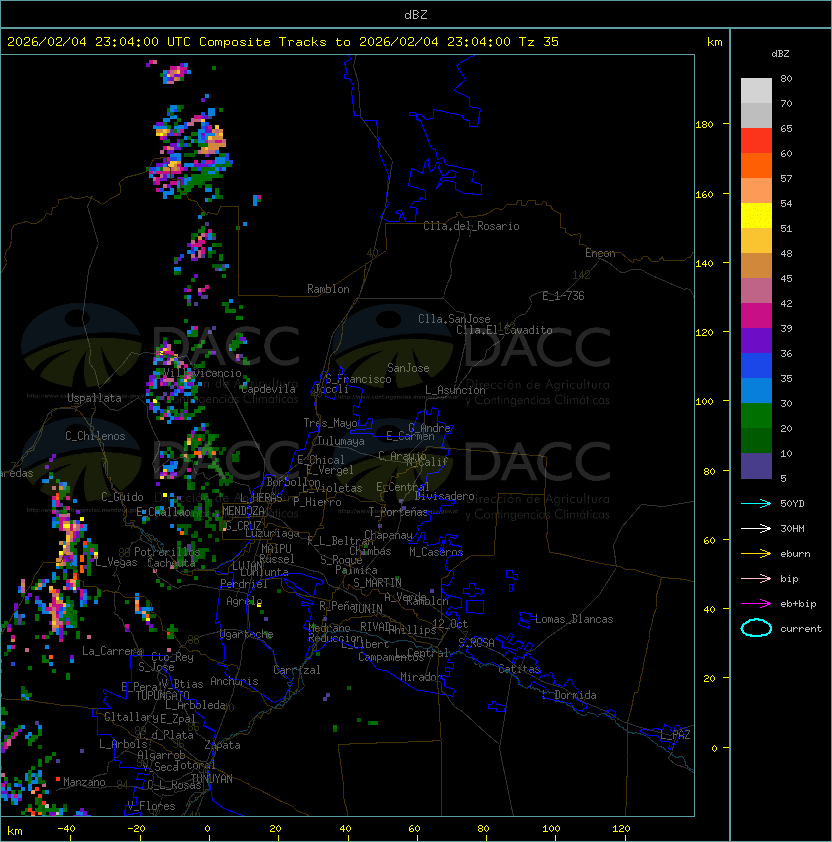This screenshot has height=842, width=832.
Task: Click the 'C_Guido' map label
Action: [x=122, y=497]
